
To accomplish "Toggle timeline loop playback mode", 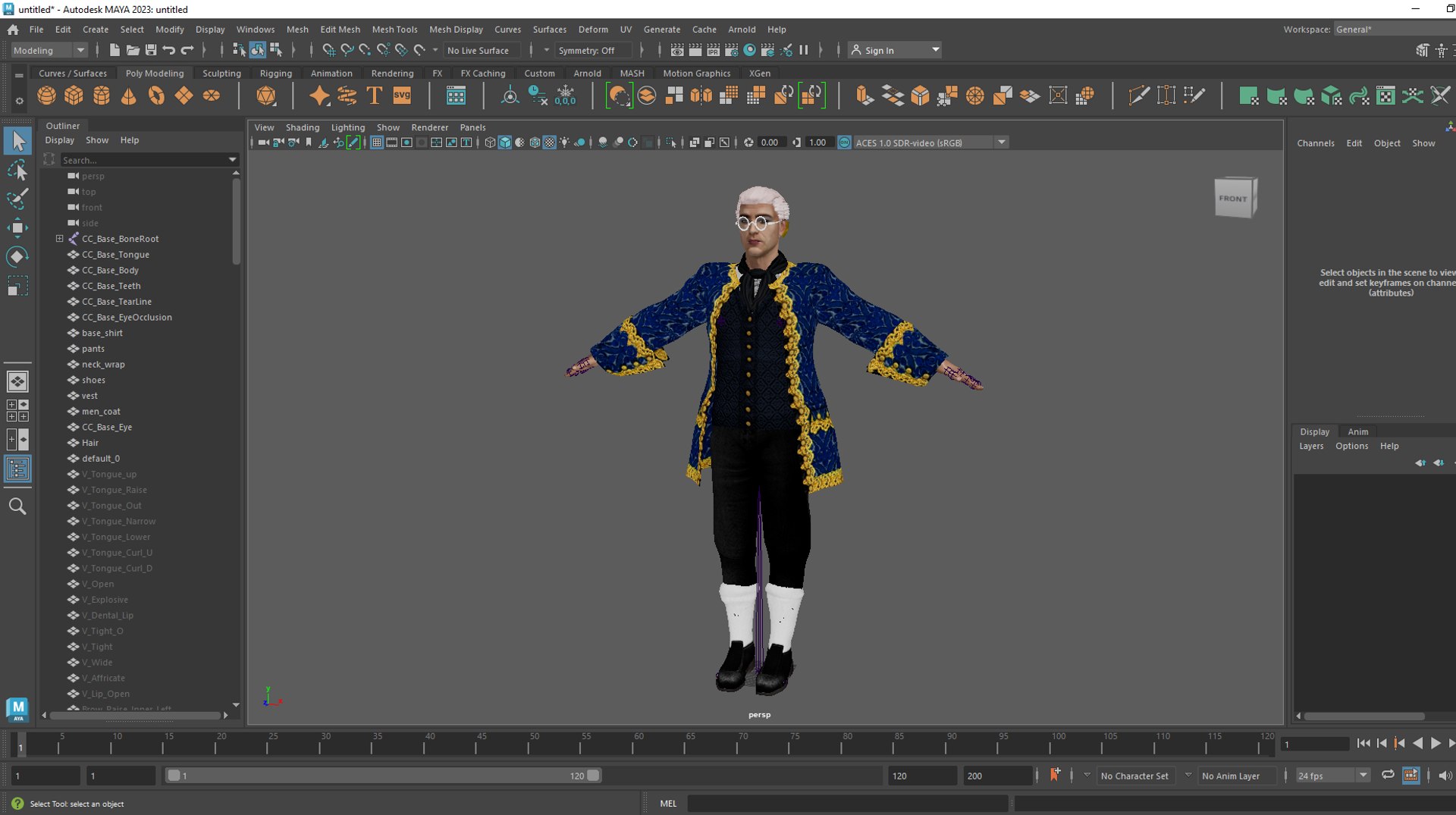I will [x=1388, y=775].
